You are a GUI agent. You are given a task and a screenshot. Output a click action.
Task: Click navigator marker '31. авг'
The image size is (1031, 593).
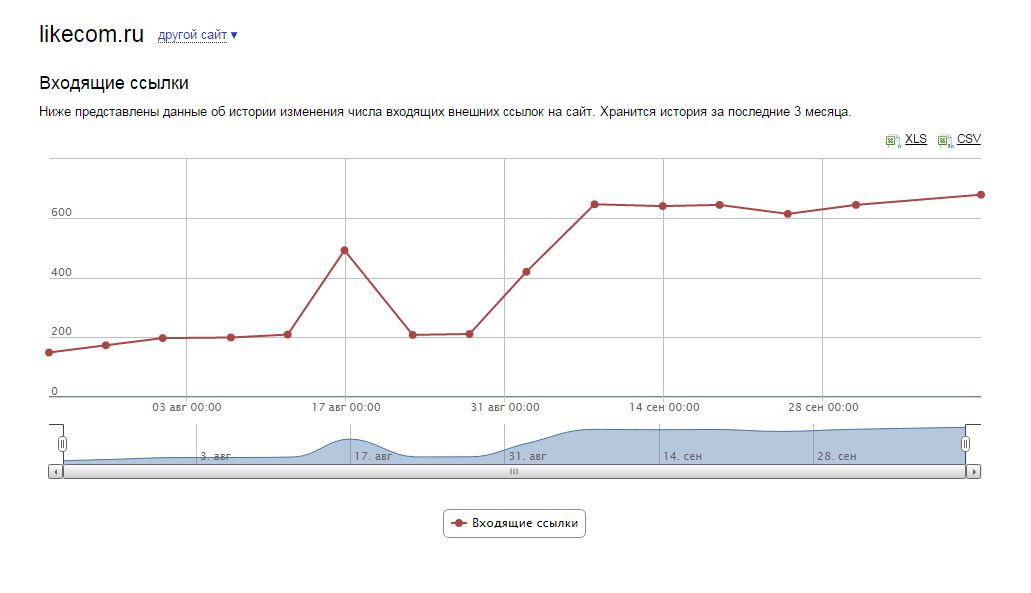(x=527, y=456)
